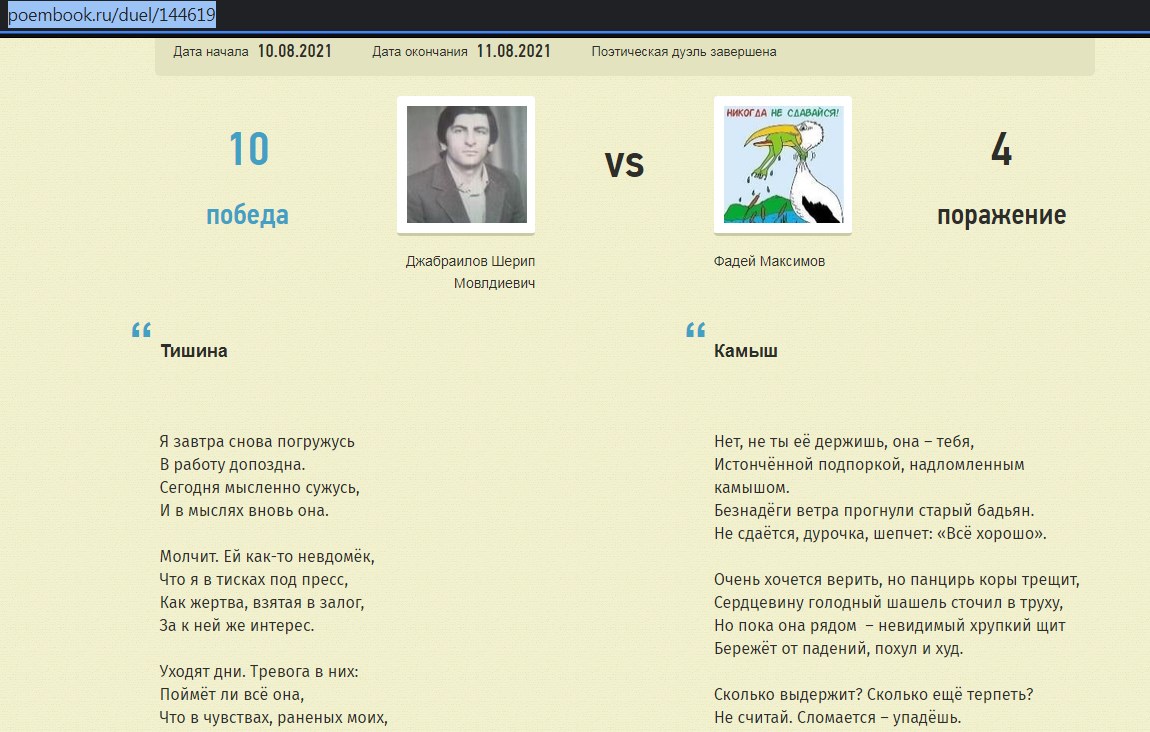The width and height of the screenshot is (1150, 732).
Task: Click the winning score 10
Action: click(x=248, y=150)
